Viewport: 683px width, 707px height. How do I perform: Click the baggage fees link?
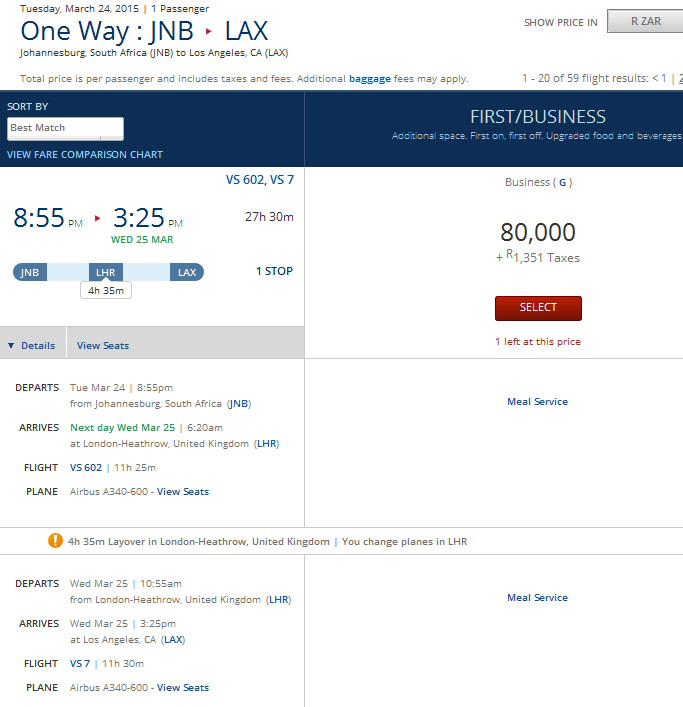pos(369,78)
